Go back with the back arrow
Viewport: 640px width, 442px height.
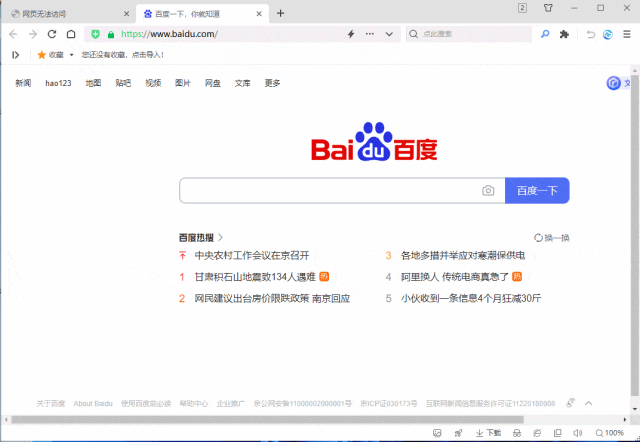[13, 34]
